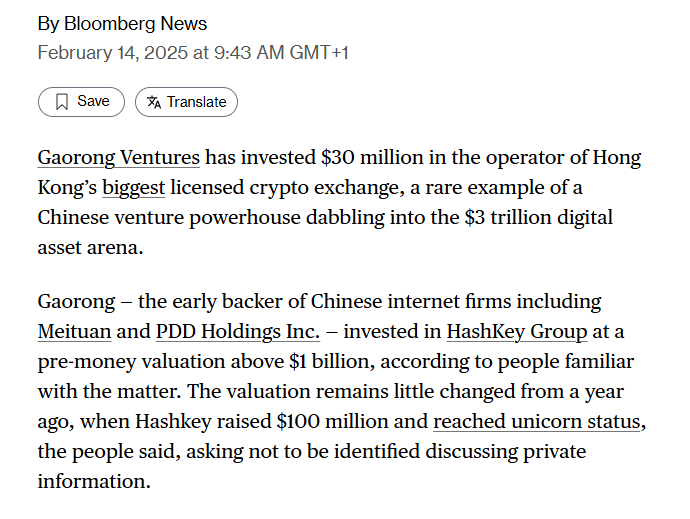Open the Meituan company link
Viewport: 690px width, 519px height.
coord(74,331)
